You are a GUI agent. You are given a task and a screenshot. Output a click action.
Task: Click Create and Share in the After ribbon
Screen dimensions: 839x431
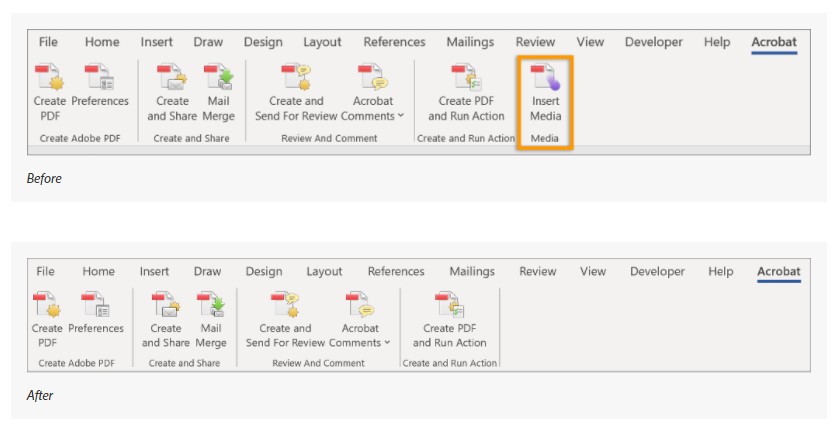click(x=165, y=320)
